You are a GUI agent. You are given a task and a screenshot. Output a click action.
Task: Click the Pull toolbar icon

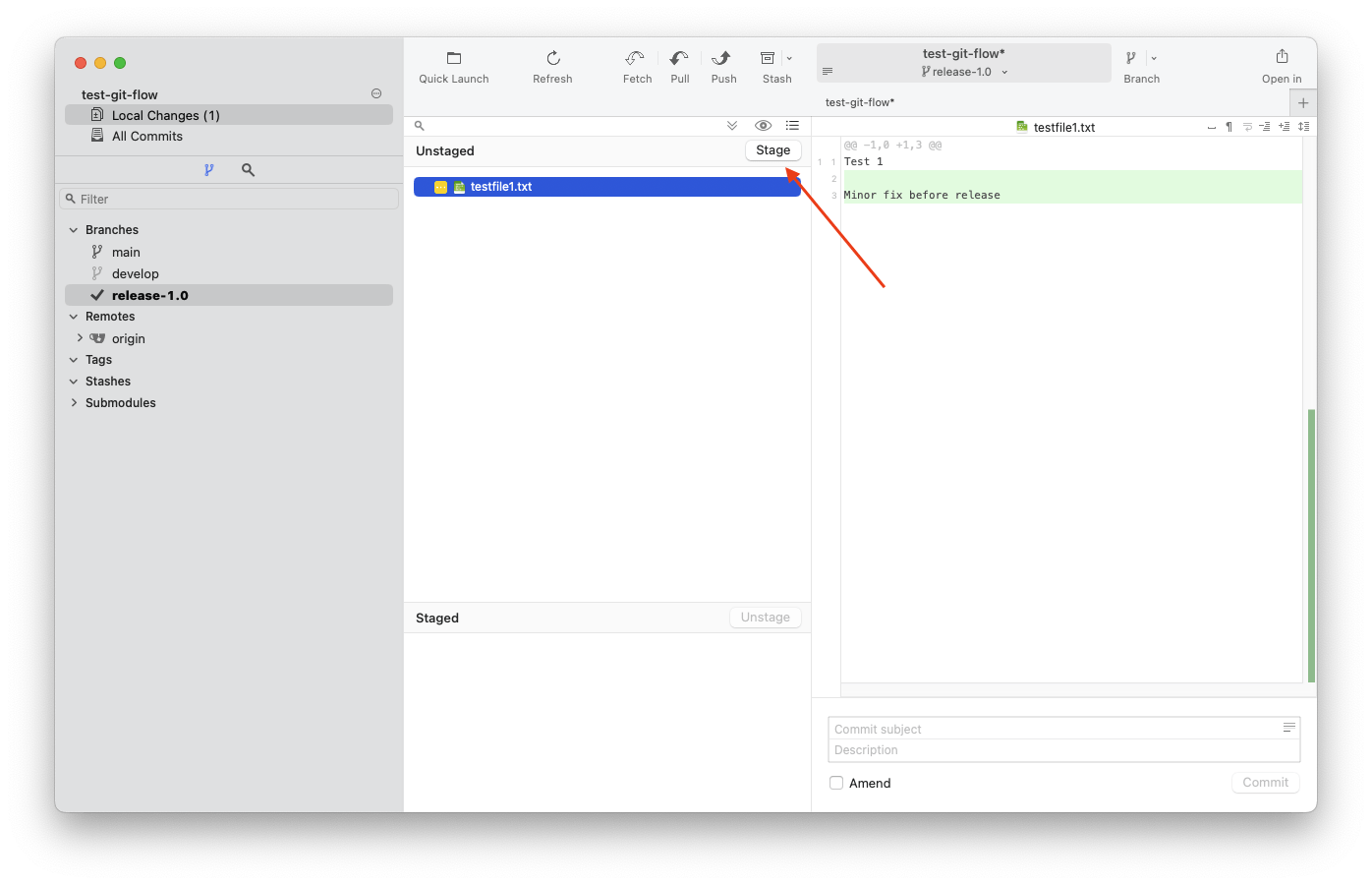[679, 59]
